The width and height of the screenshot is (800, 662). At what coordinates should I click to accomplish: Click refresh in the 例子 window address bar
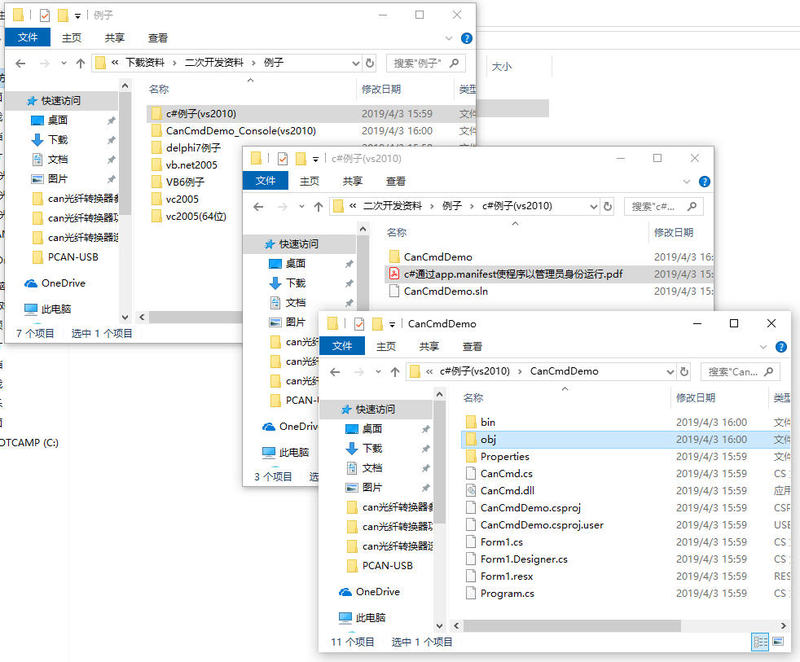370,63
